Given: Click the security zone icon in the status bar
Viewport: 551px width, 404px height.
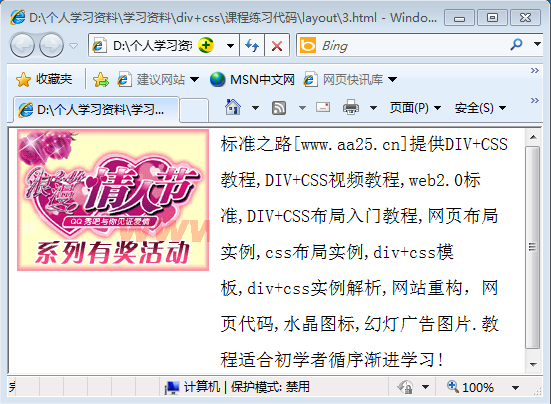Looking at the screenshot, I should (405, 387).
